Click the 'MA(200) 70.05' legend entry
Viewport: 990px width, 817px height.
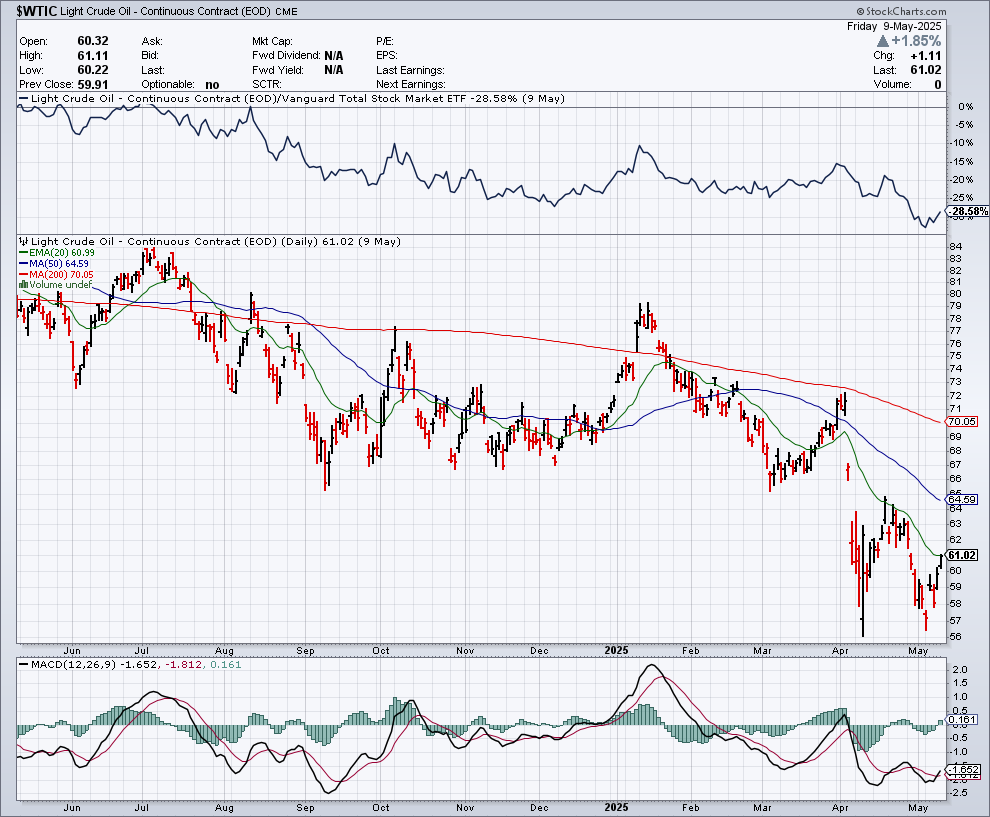[56, 274]
